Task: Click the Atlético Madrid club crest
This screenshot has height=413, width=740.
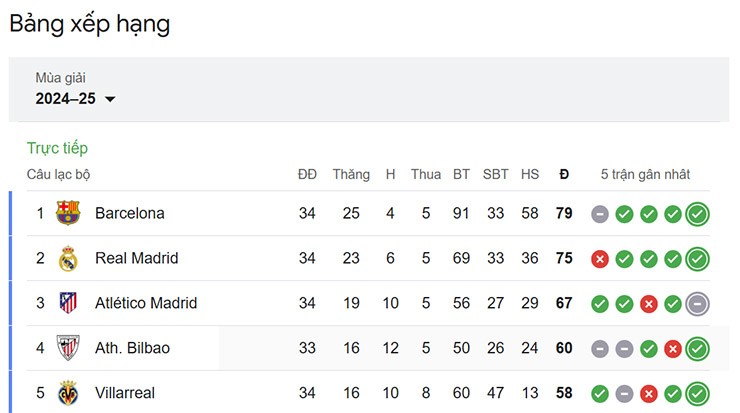Action: [68, 303]
